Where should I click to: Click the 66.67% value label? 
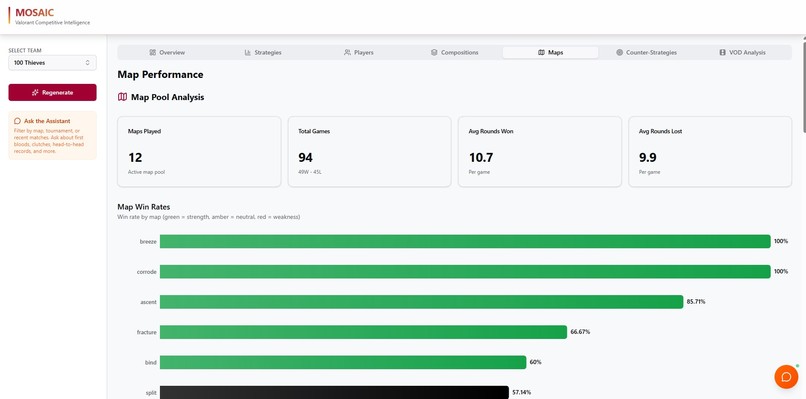[580, 332]
